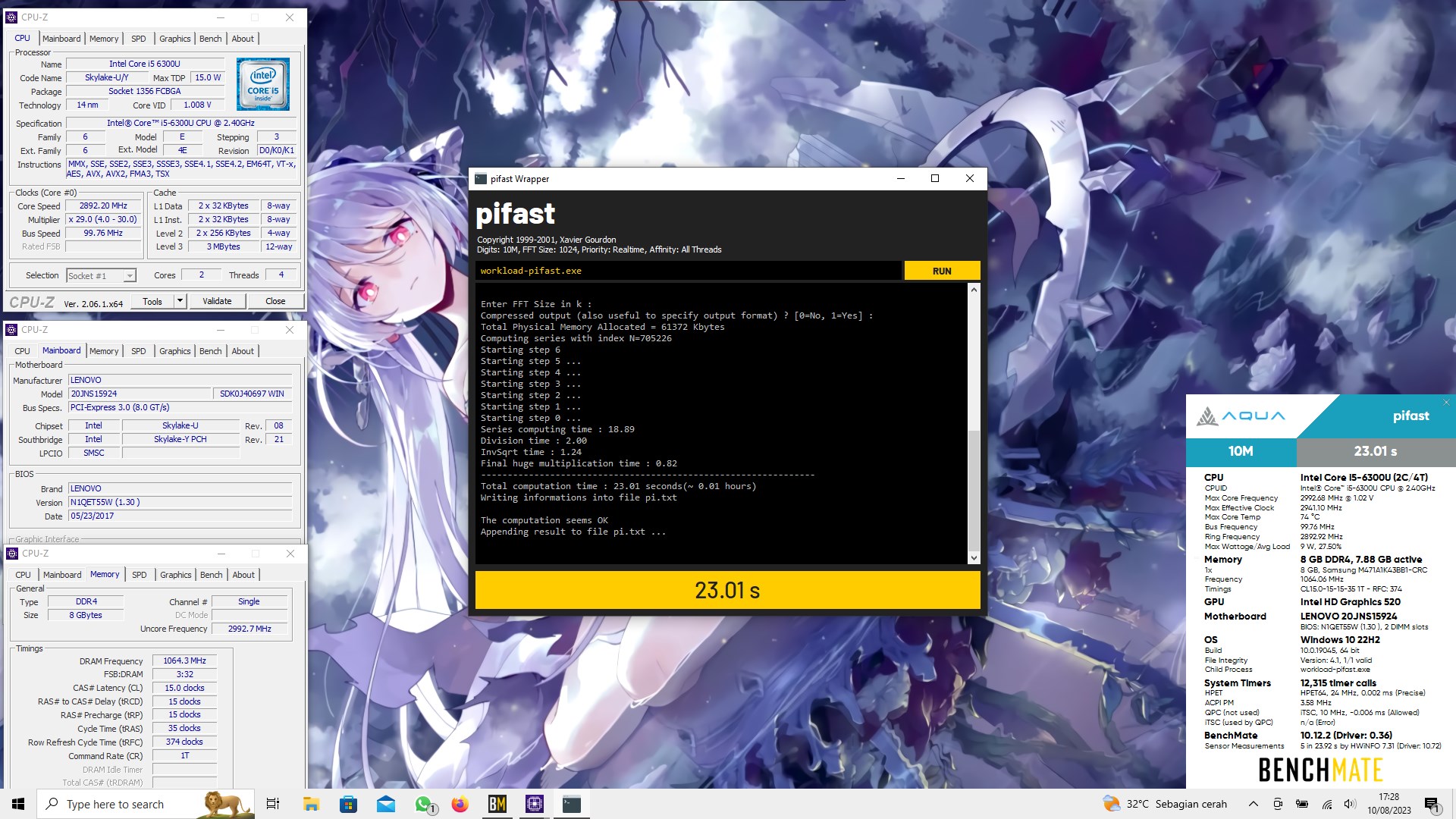Select SPD tab in middle CPU-Z window
The image size is (1456, 819).
point(138,351)
